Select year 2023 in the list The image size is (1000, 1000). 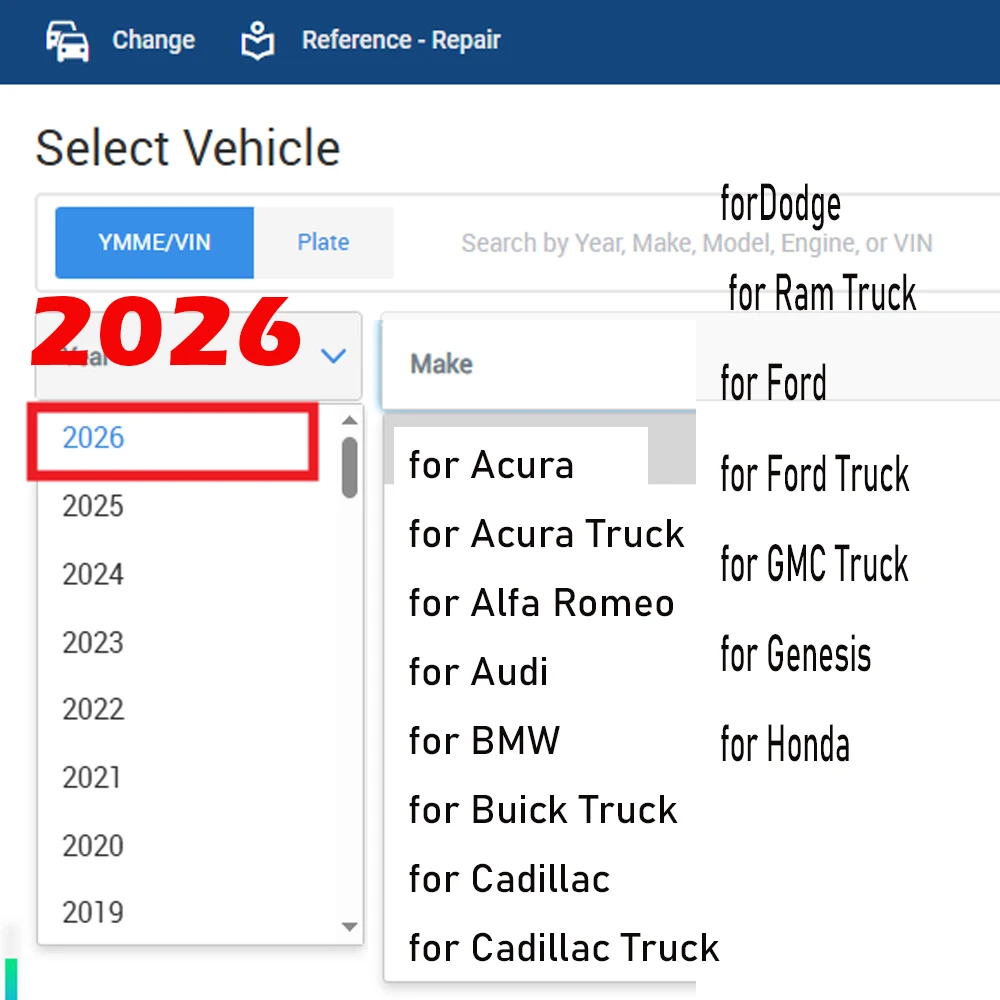click(x=93, y=642)
